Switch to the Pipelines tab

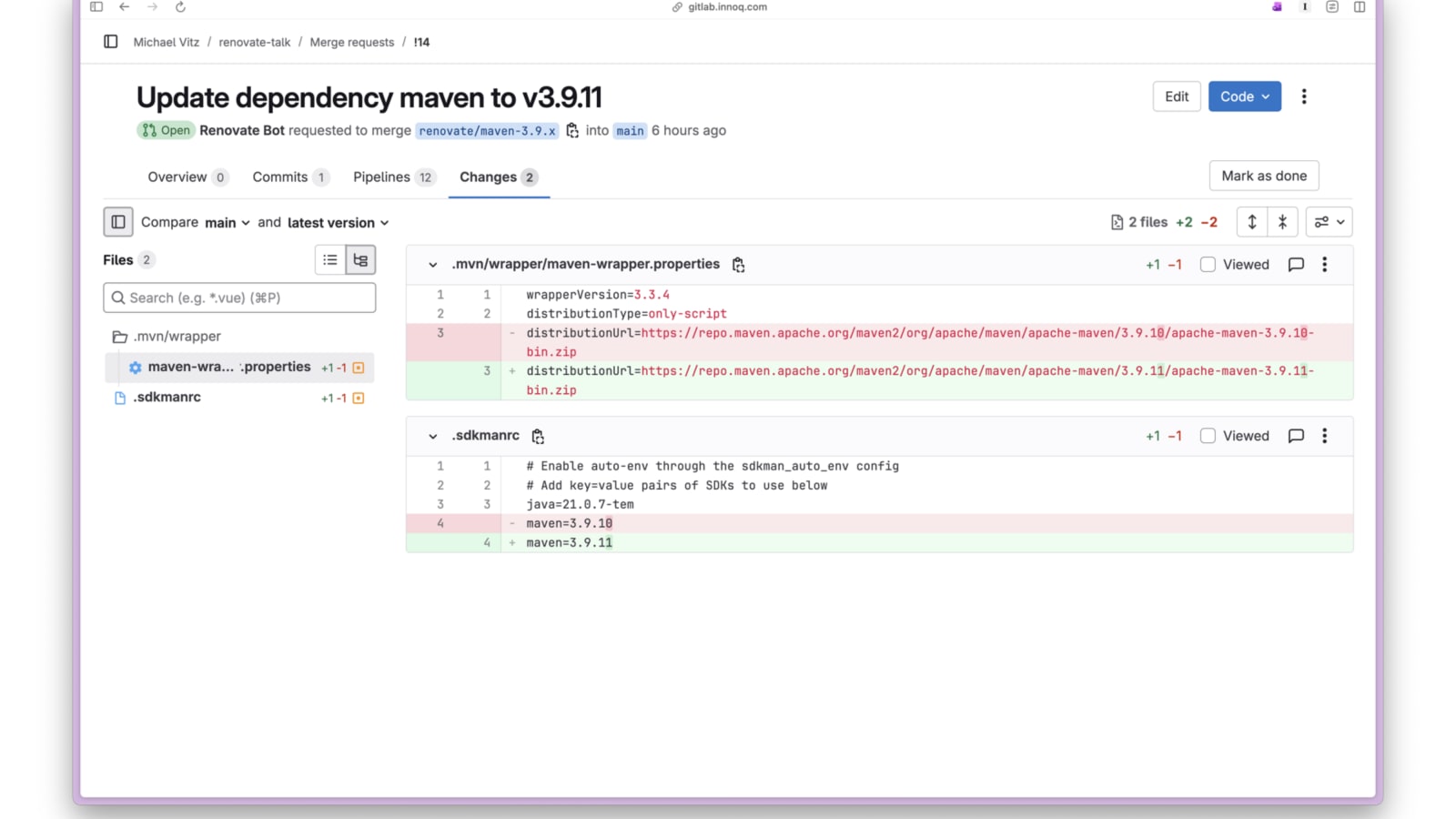coord(394,177)
